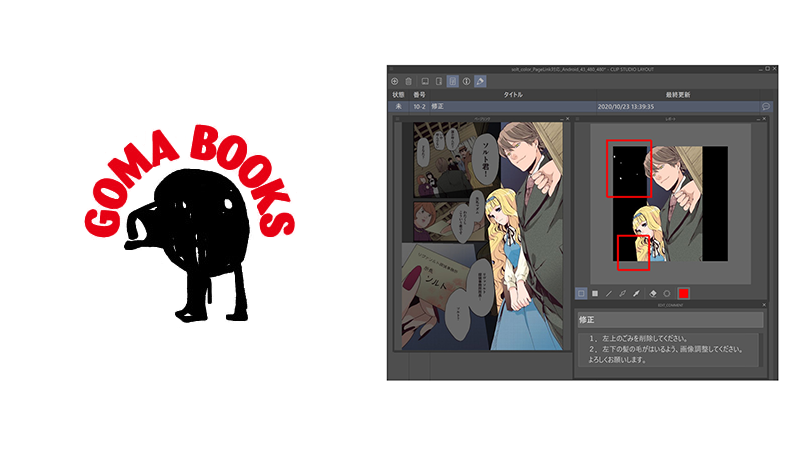Close the right report image panel

click(x=764, y=119)
